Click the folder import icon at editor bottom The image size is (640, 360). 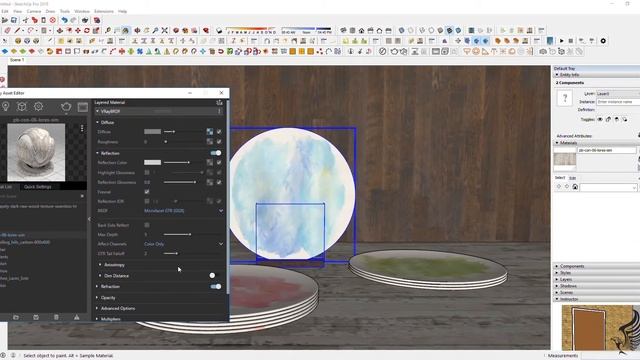(x=16, y=317)
